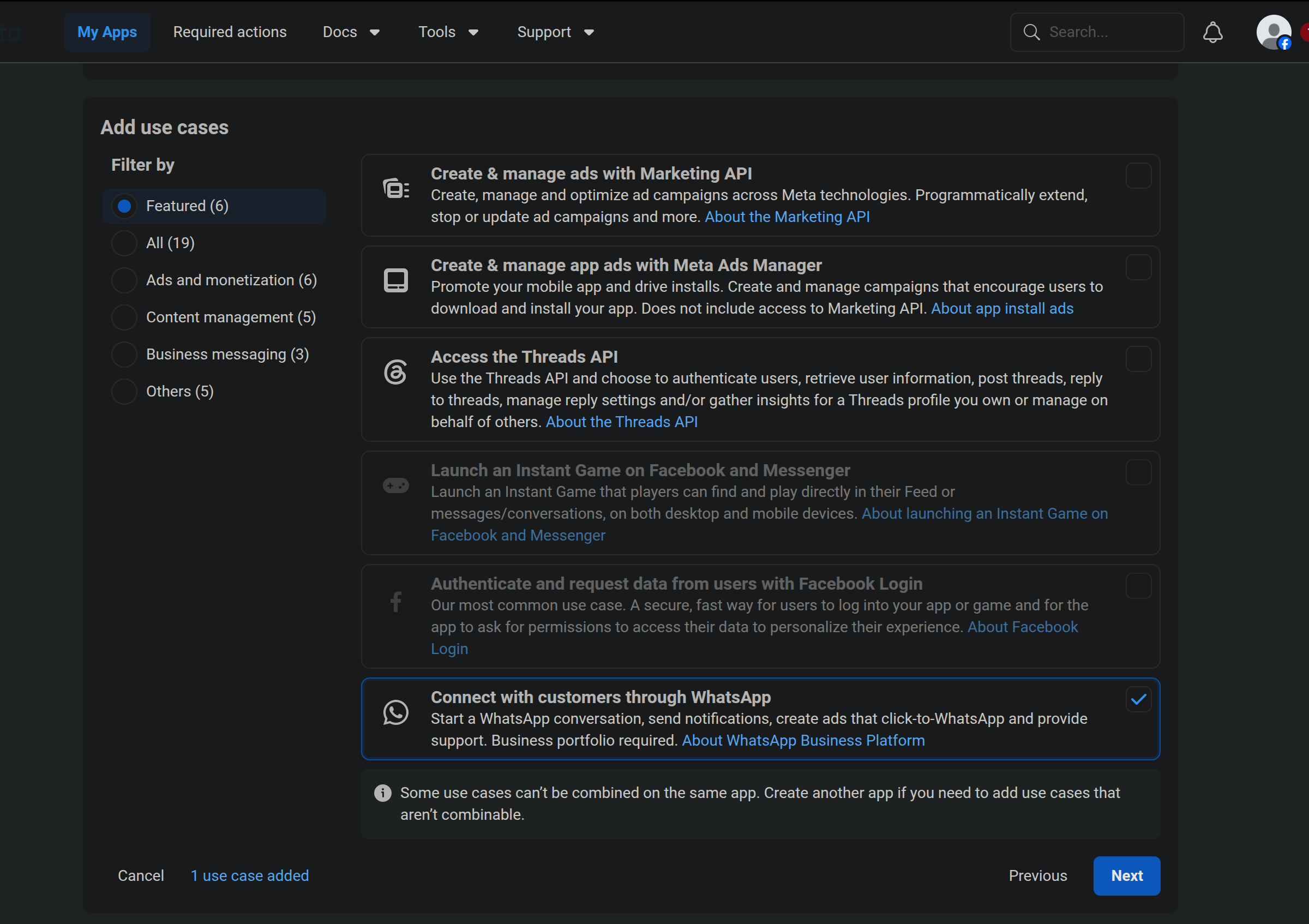Check the Facebook Login use case checkbox
The image size is (1309, 924).
1138,586
